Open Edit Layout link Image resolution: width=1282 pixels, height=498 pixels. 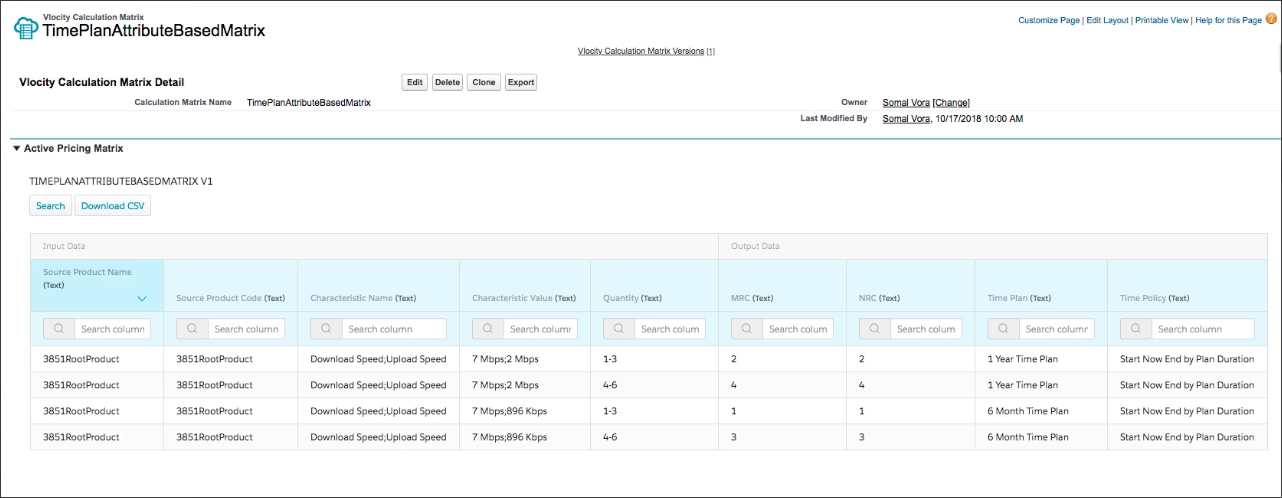[x=1108, y=20]
